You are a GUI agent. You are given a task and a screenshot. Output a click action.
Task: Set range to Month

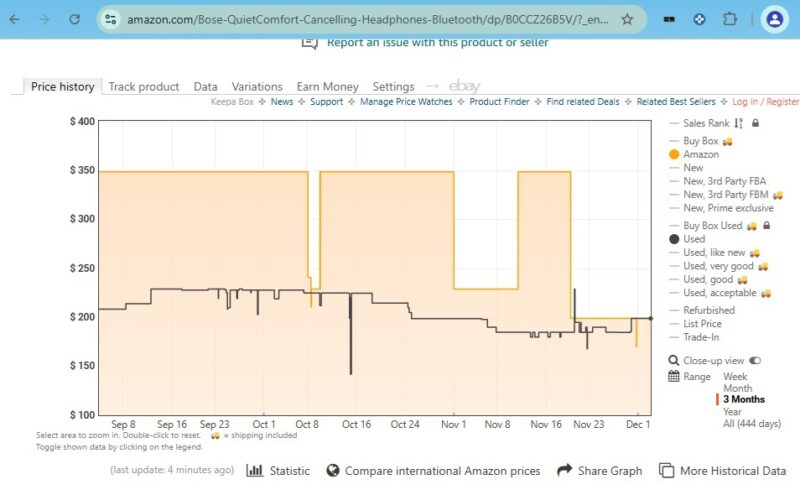click(737, 388)
